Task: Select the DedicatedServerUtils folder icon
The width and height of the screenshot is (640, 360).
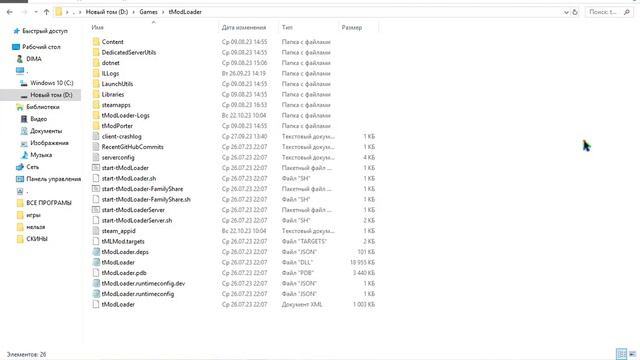Action: [96, 52]
